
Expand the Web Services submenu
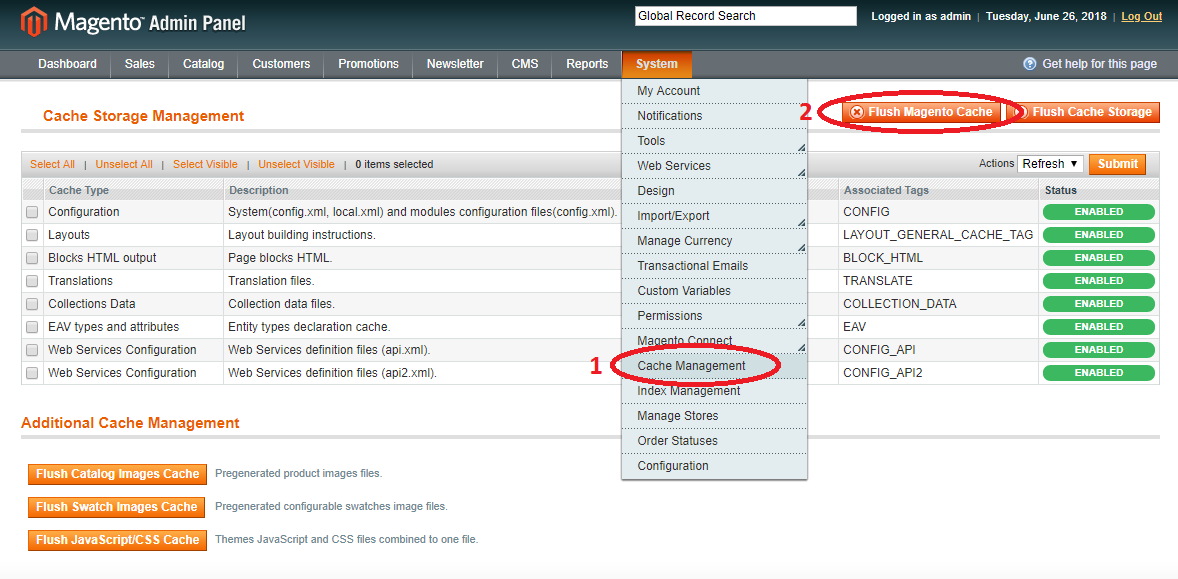pyautogui.click(x=714, y=166)
